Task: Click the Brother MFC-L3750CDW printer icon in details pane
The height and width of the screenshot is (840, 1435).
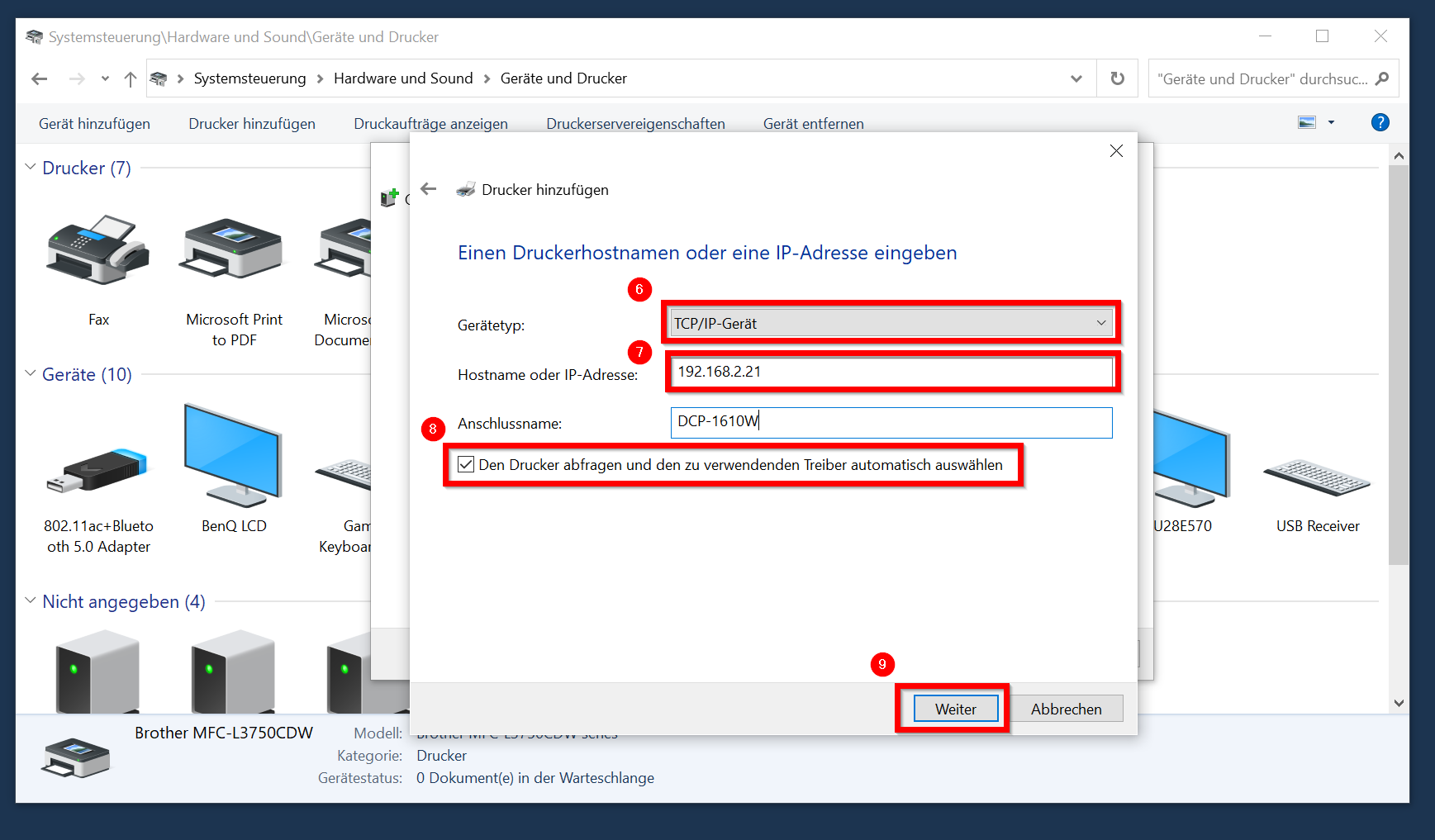Action: click(x=75, y=758)
